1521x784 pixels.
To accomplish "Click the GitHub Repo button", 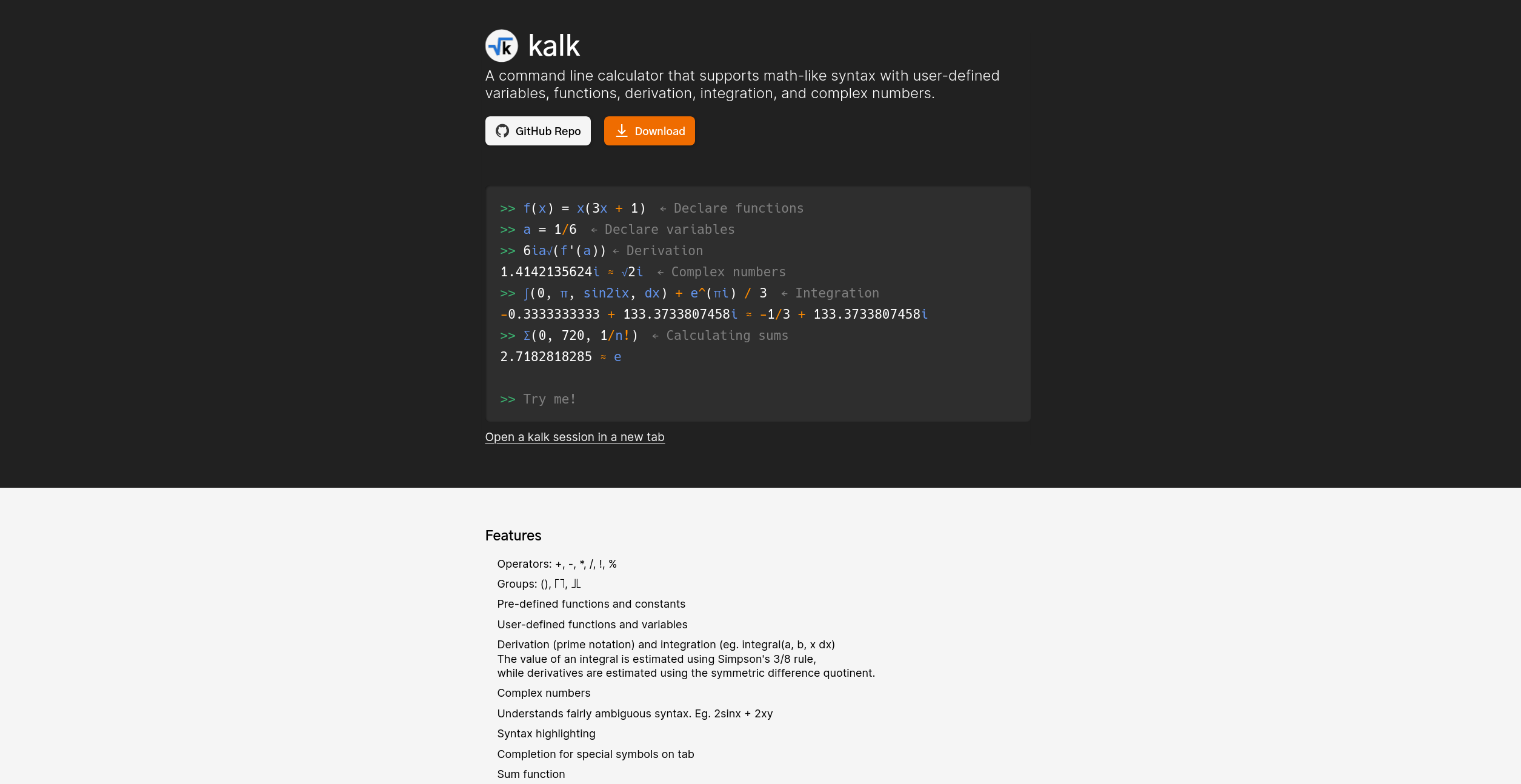I will point(538,130).
